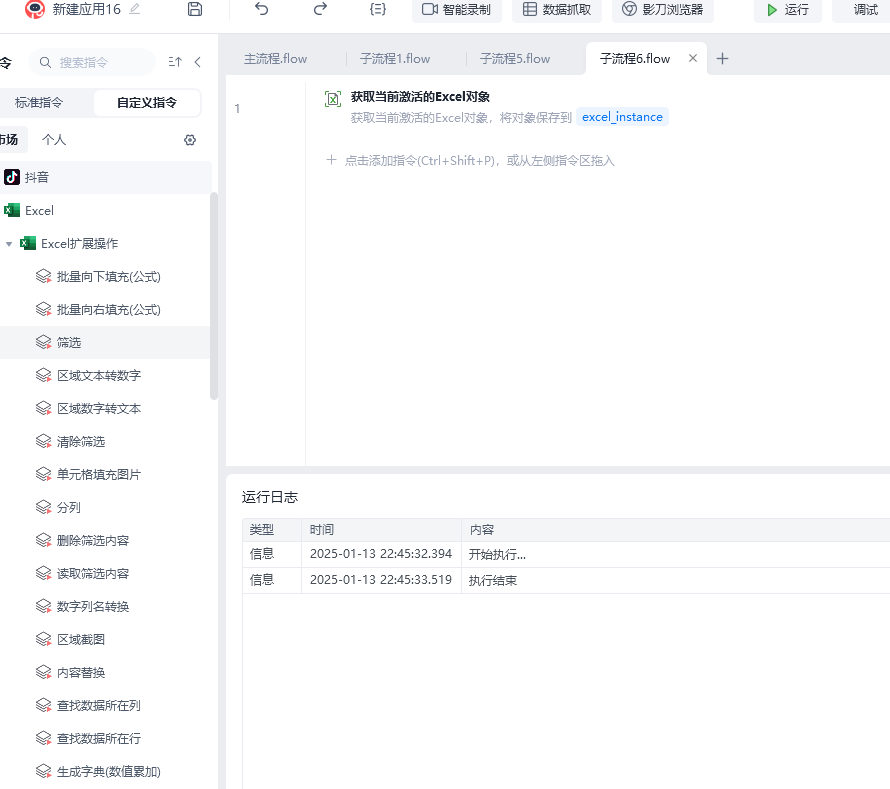Open the variables {=} icon
Screen dimensions: 890x789
click(x=377, y=9)
